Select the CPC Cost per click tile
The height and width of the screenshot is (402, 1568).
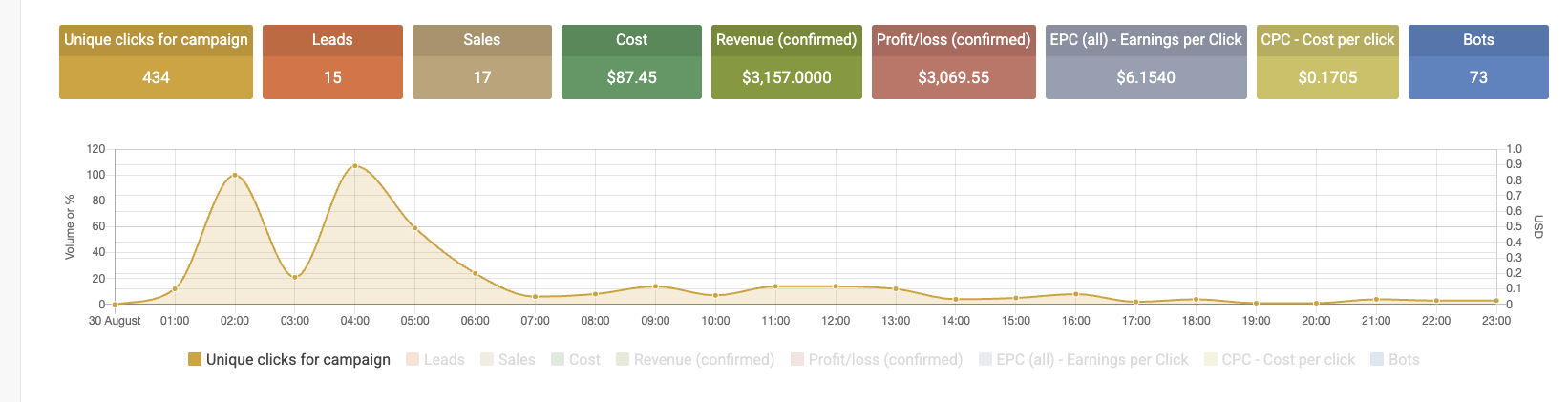tap(1327, 62)
